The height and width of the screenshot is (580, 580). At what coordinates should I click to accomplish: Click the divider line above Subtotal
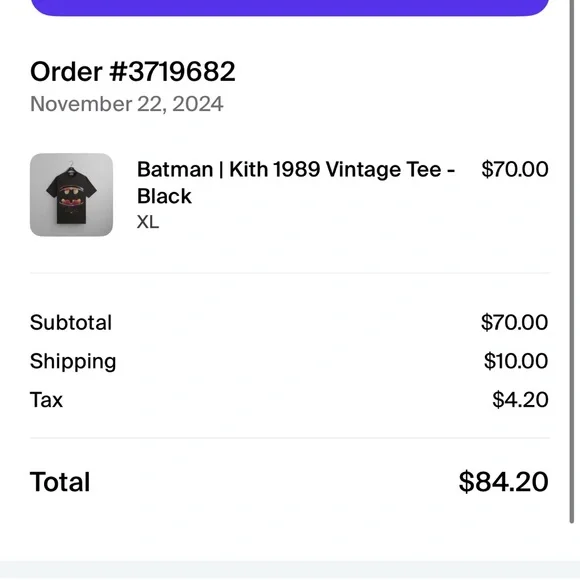point(290,273)
